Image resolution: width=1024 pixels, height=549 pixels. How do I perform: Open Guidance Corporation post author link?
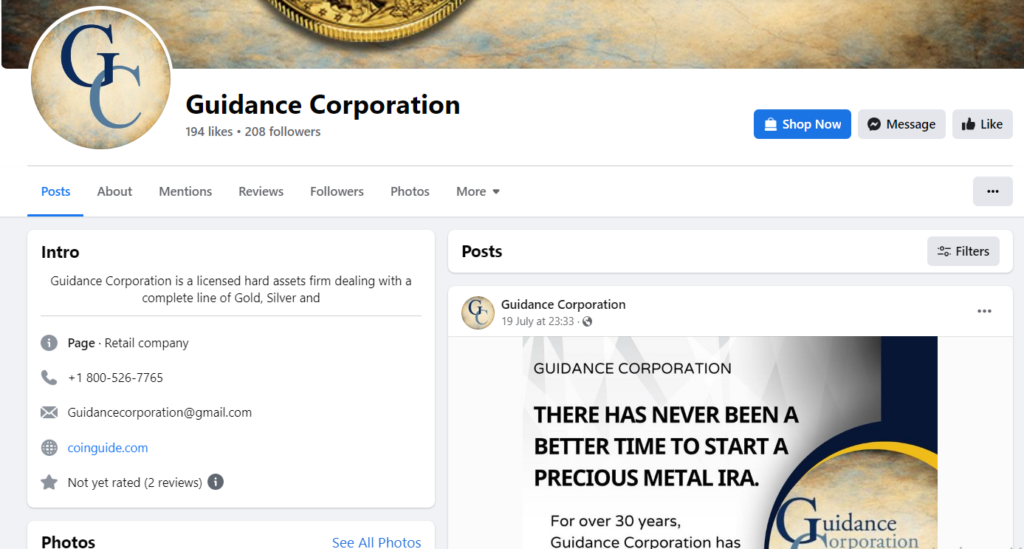click(x=563, y=304)
